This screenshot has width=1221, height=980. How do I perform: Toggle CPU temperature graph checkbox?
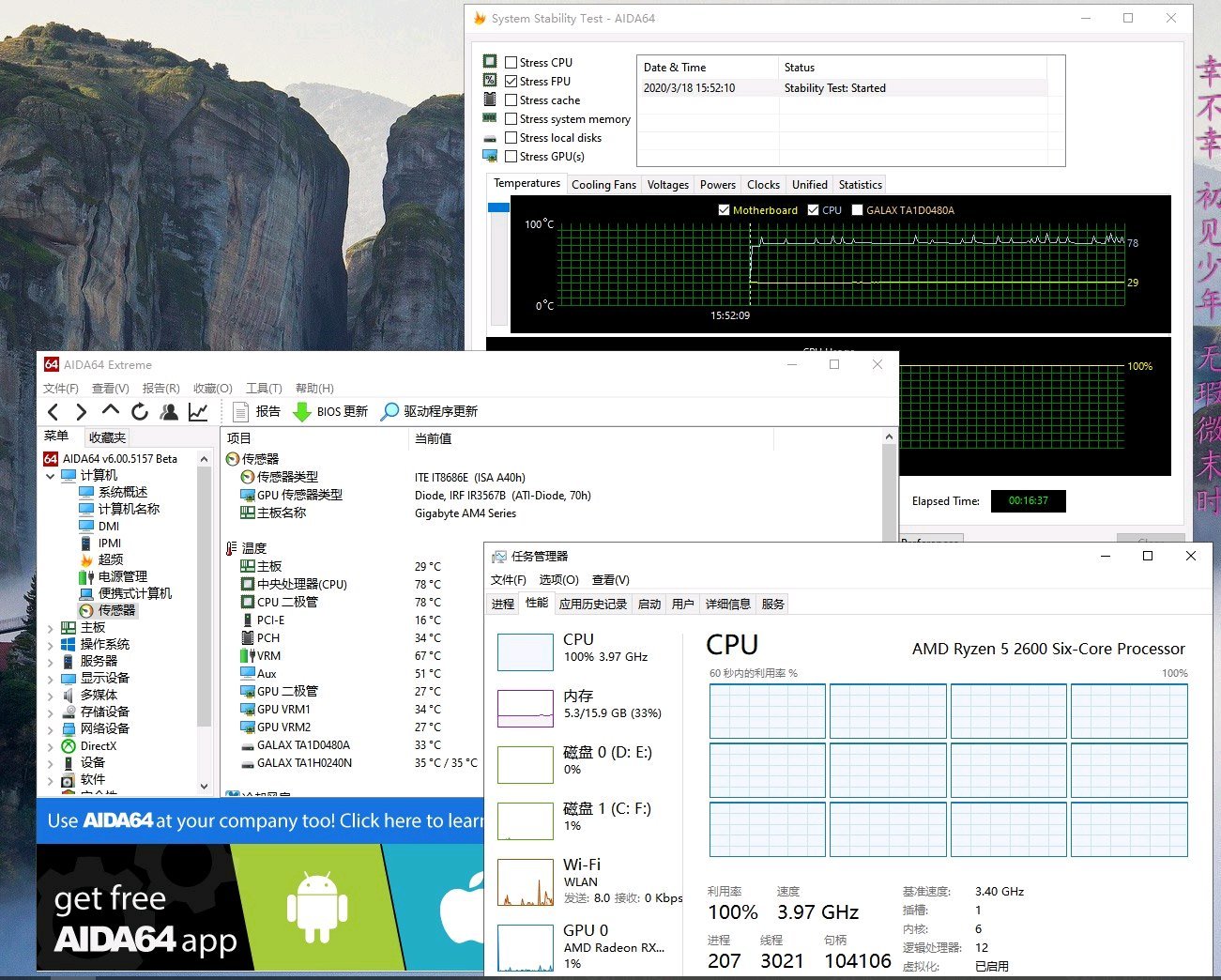(x=813, y=210)
